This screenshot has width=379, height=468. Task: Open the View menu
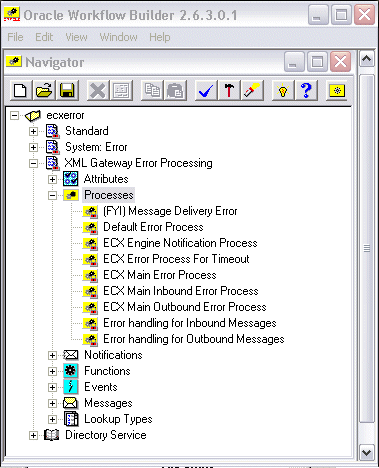pyautogui.click(x=76, y=37)
